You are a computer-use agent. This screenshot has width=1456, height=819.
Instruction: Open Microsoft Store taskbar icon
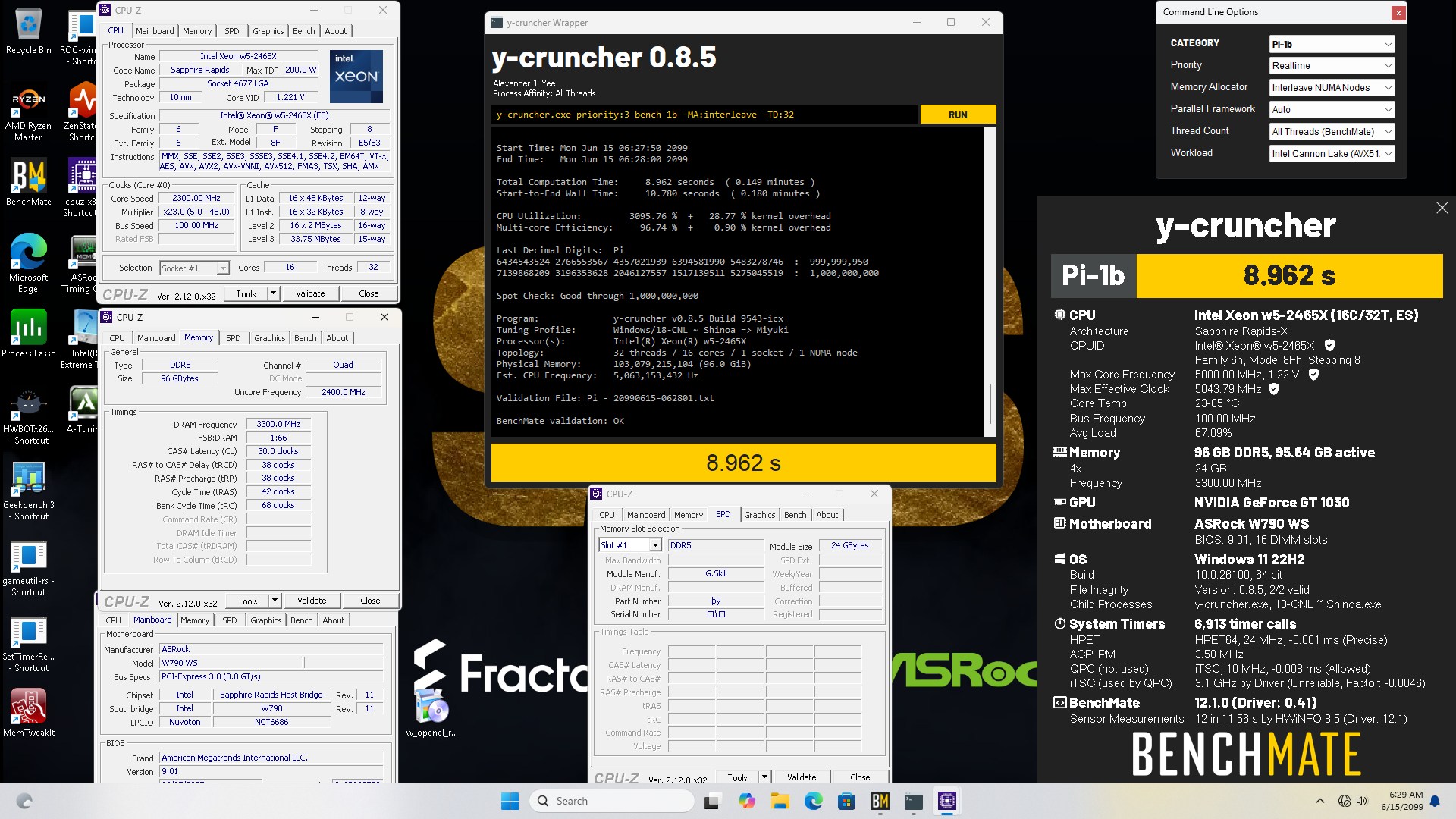[x=846, y=801]
